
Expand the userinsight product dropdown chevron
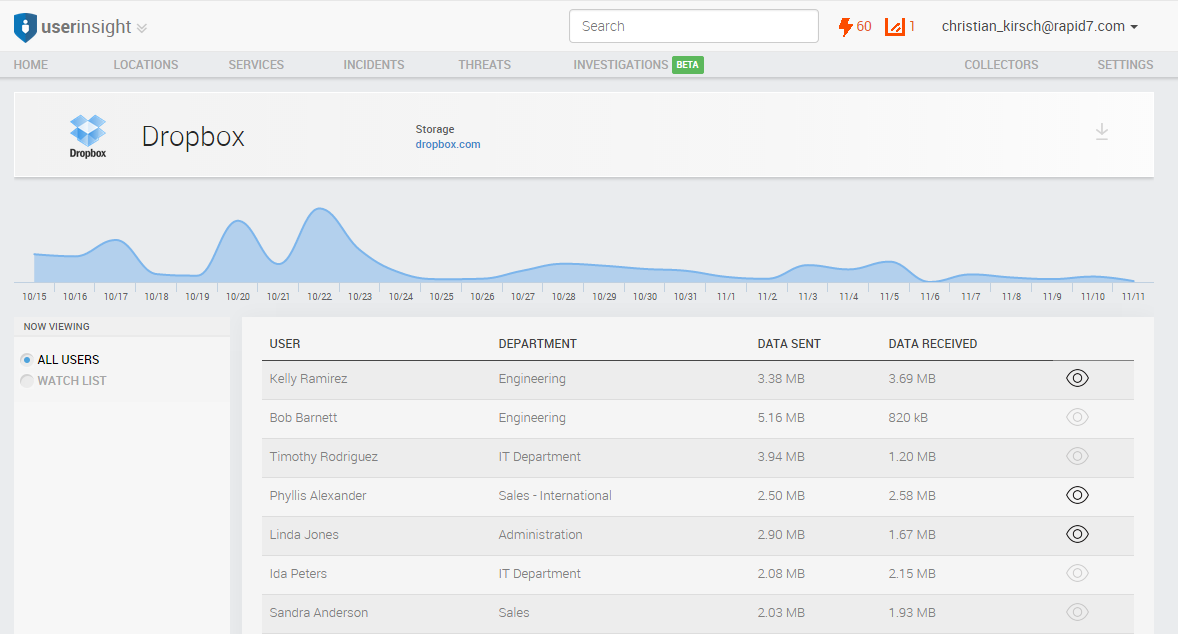(142, 28)
